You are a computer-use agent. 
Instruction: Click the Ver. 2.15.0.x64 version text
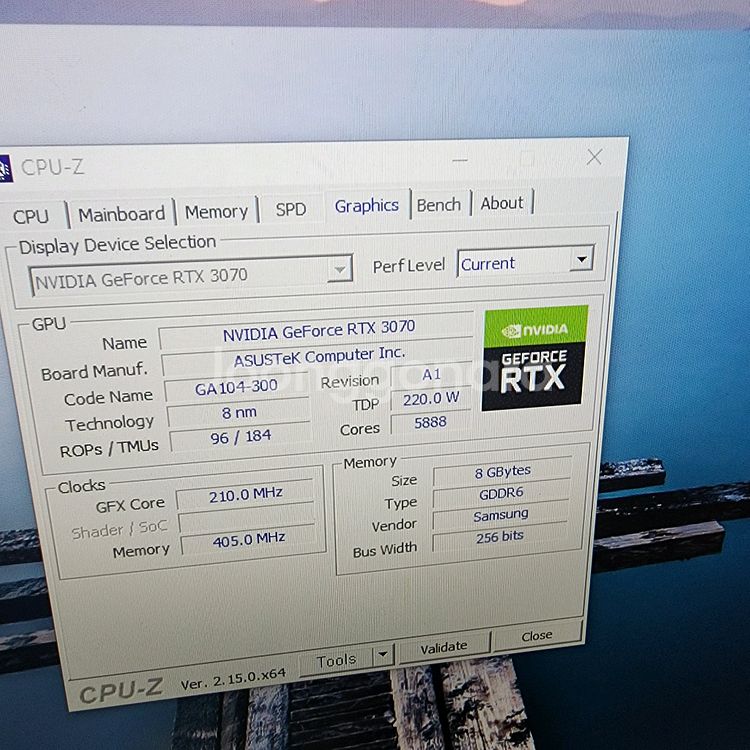coord(233,679)
